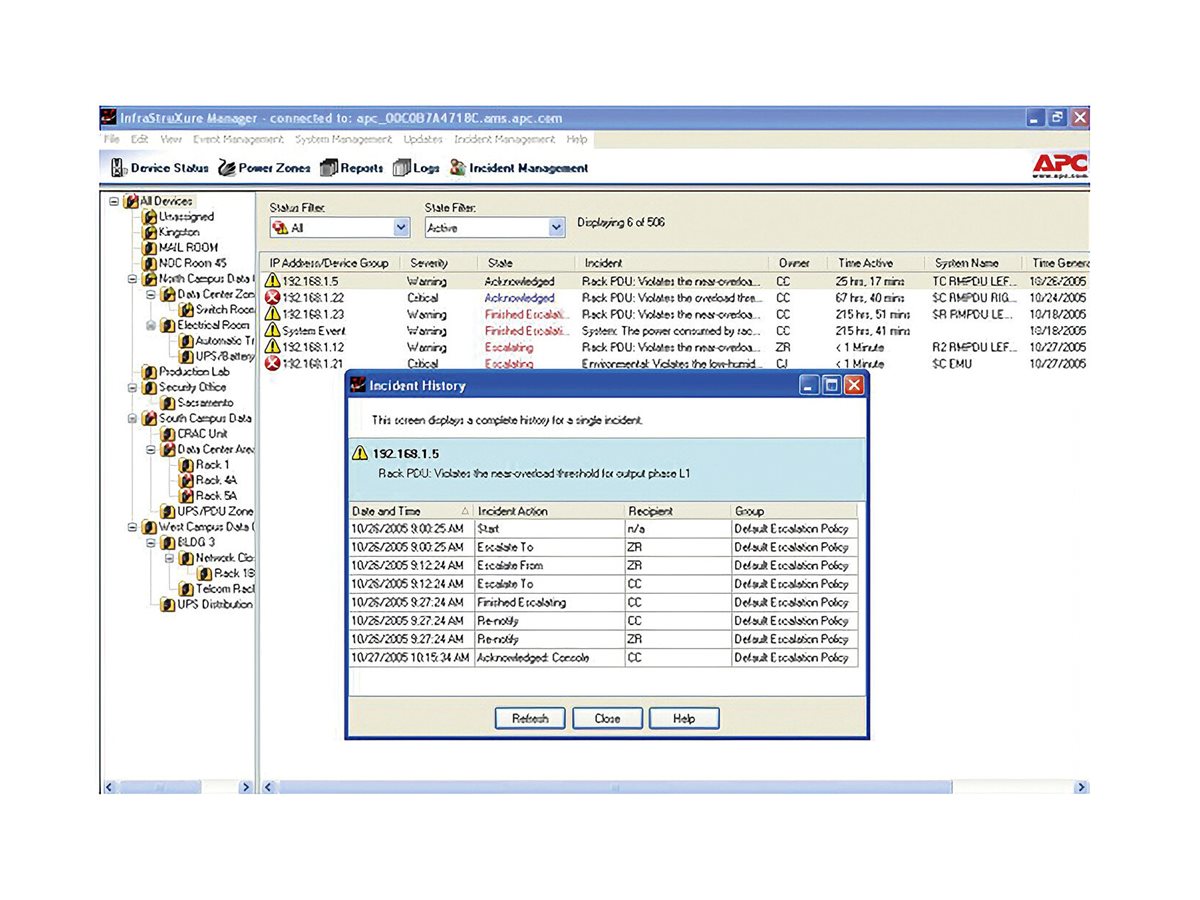Viewport: 1200px width, 900px height.
Task: Collapse the Security Office tree node
Action: (x=133, y=388)
